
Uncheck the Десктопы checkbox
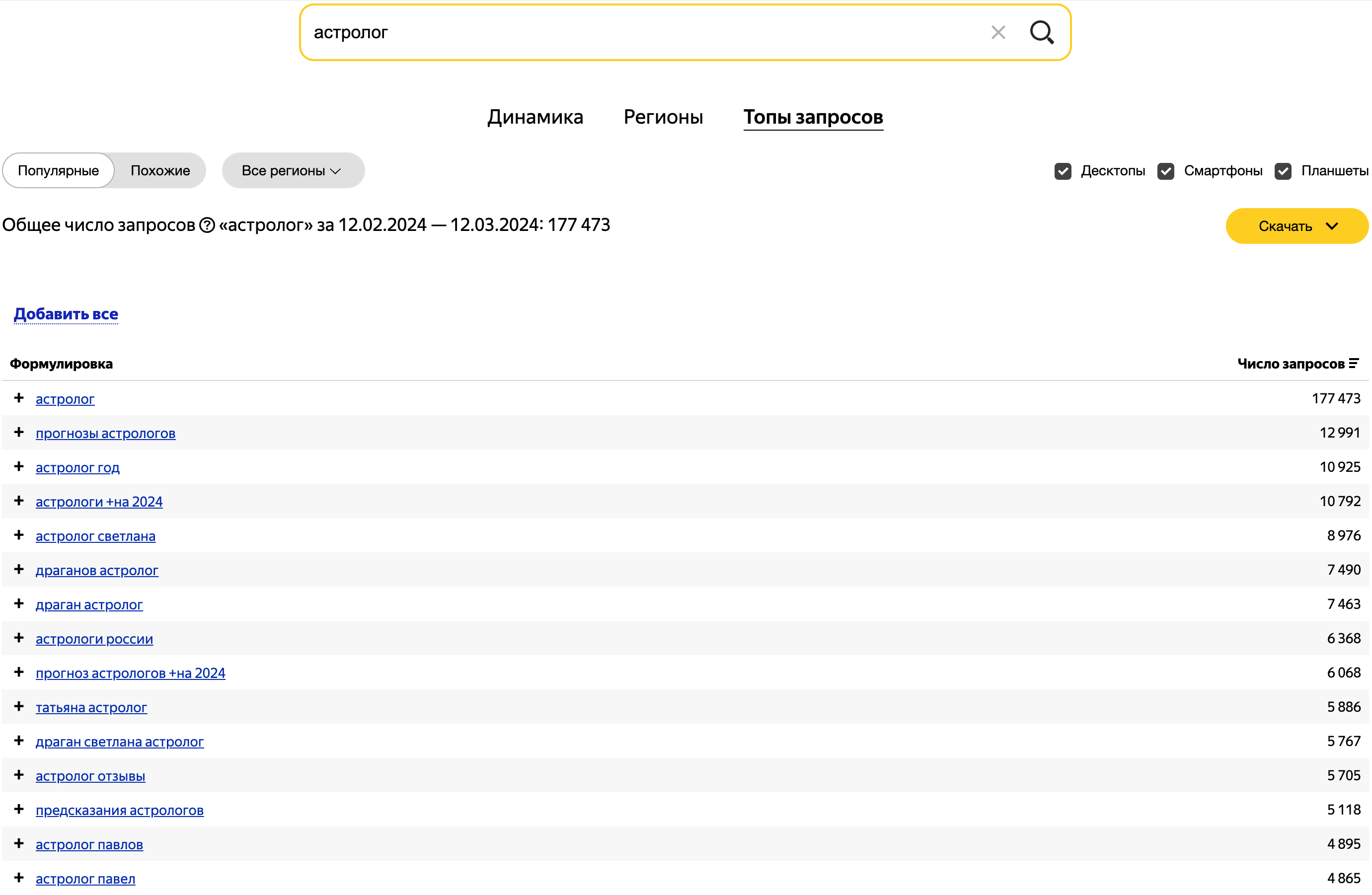point(1063,170)
